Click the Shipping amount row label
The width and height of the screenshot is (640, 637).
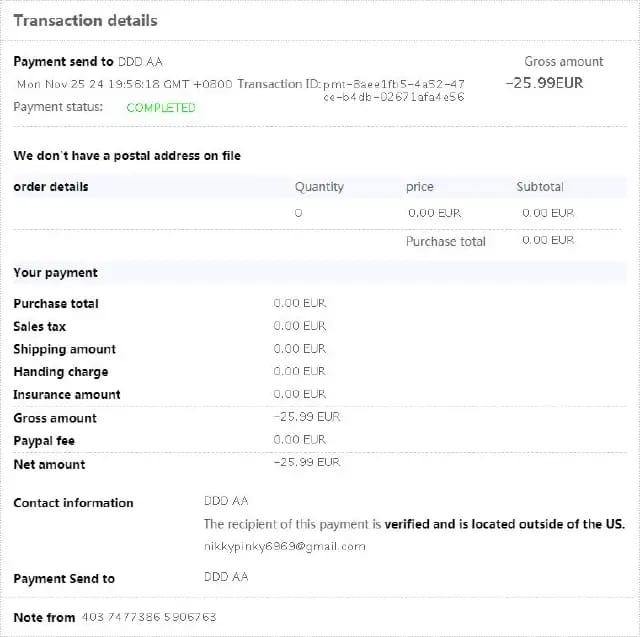pyautogui.click(x=64, y=349)
